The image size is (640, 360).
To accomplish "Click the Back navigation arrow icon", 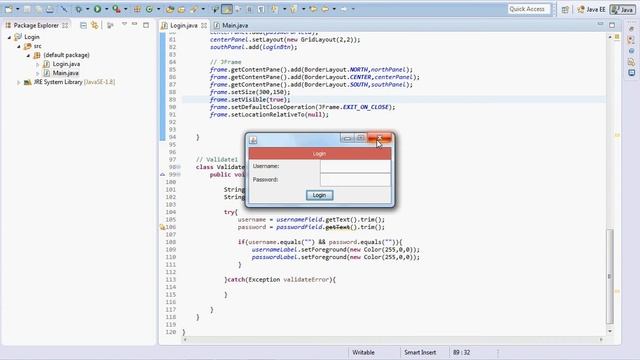I will point(325,9).
